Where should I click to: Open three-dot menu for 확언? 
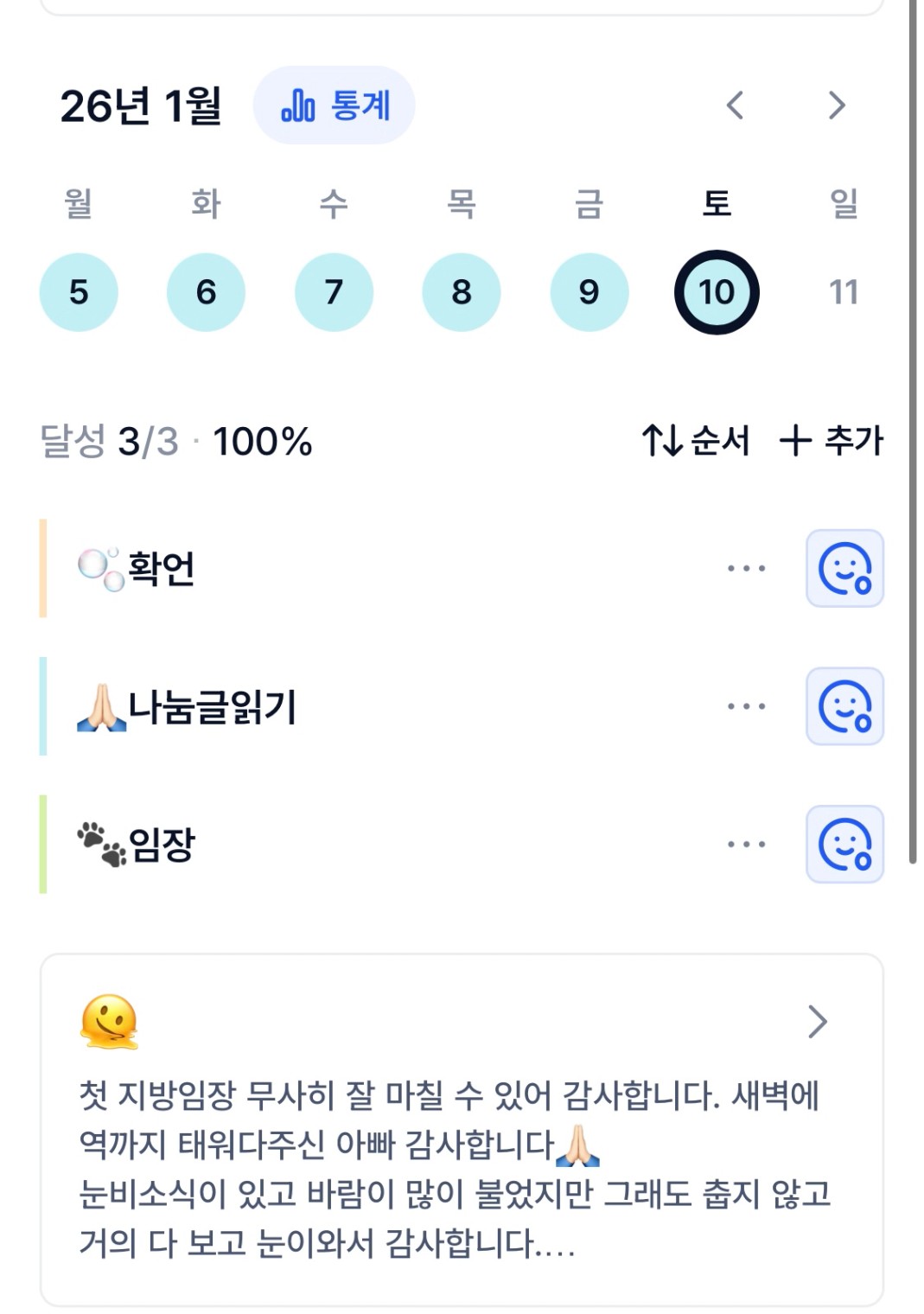pos(746,569)
